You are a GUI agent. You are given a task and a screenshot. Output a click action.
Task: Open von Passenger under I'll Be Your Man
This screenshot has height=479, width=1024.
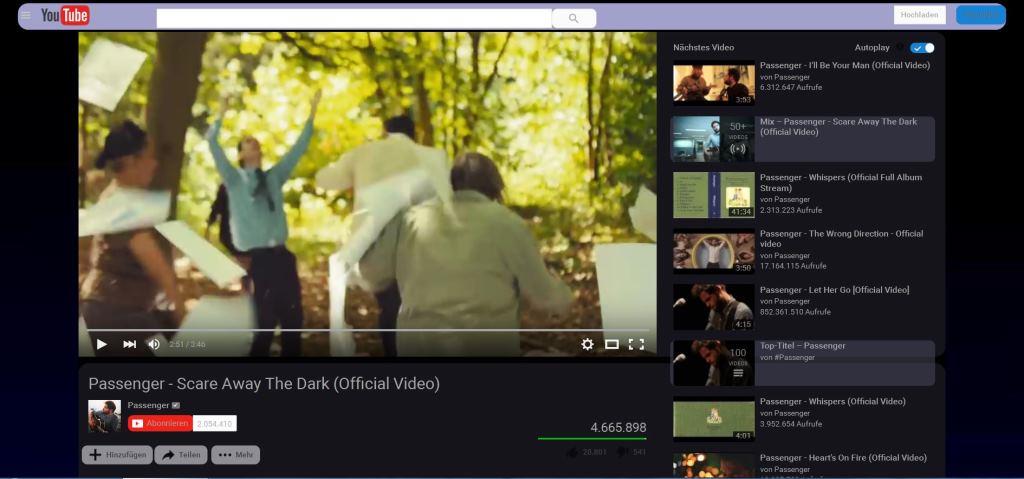coord(785,77)
